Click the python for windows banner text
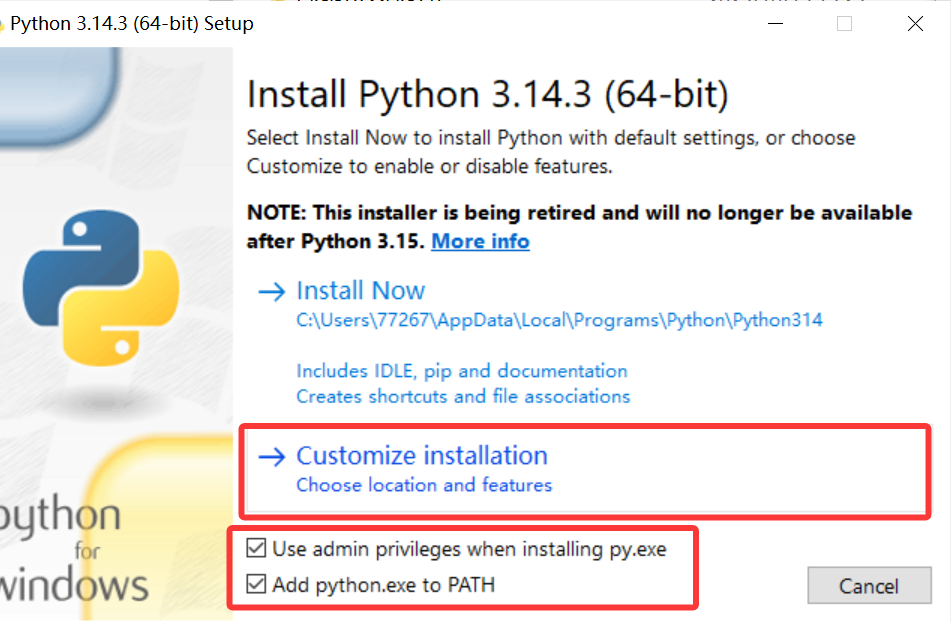This screenshot has width=951, height=622. click(x=73, y=549)
